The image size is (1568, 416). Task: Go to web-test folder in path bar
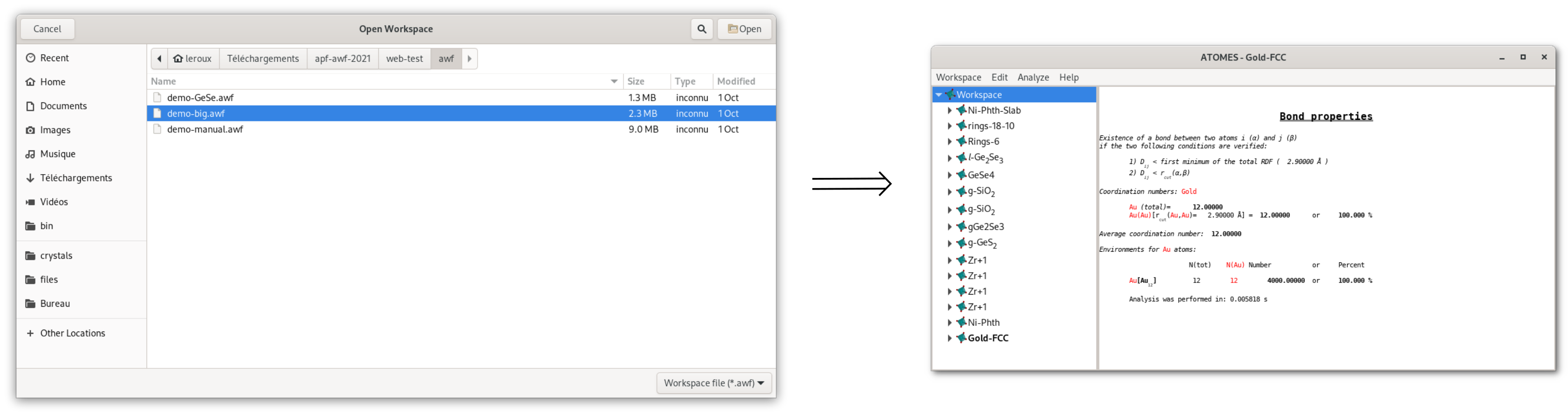404,59
